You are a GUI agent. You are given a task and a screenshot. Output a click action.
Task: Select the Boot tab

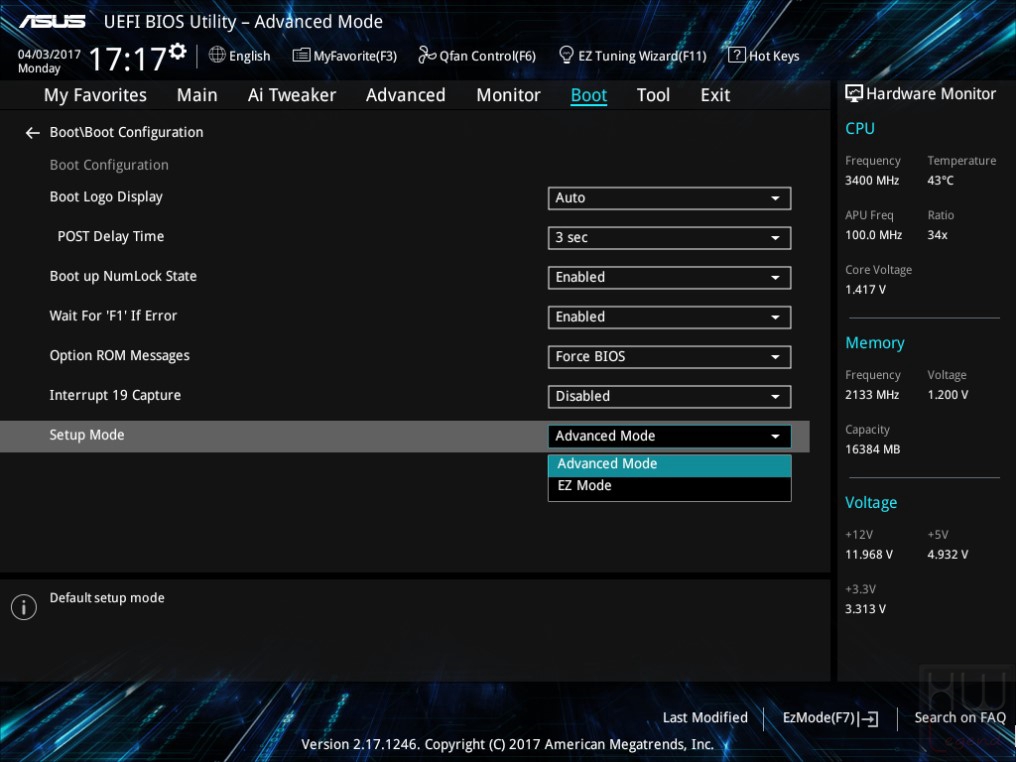pos(588,95)
